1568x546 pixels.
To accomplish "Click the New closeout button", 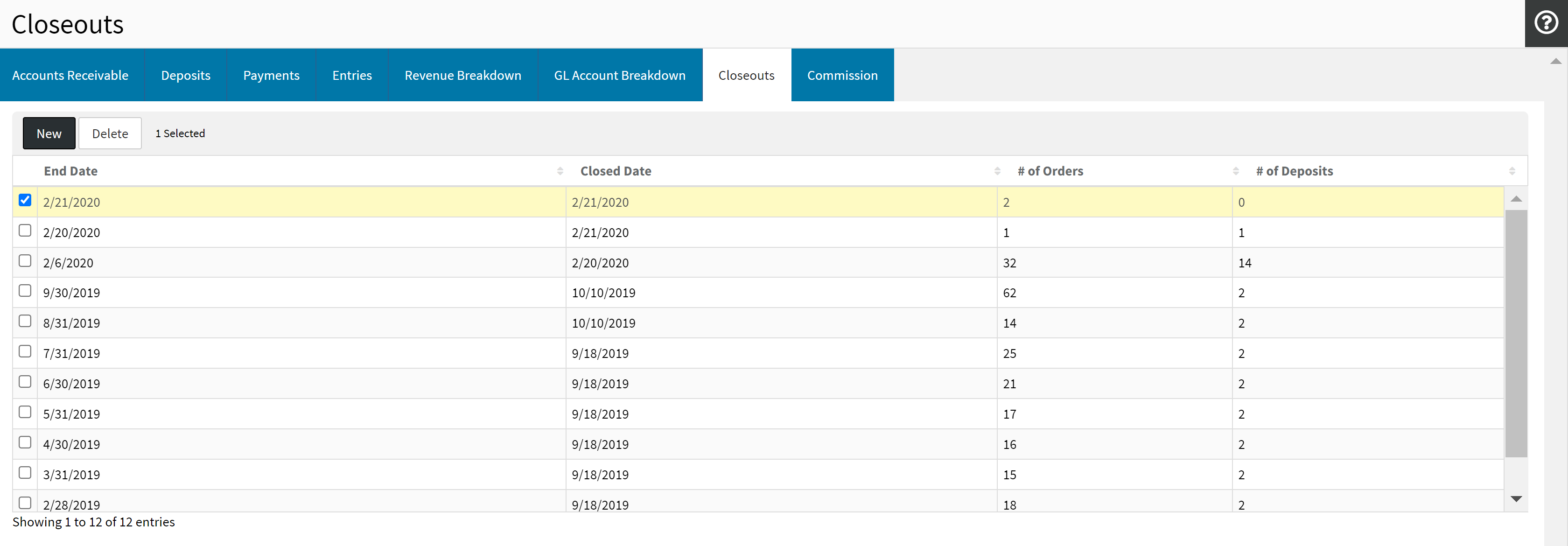I will (49, 133).
